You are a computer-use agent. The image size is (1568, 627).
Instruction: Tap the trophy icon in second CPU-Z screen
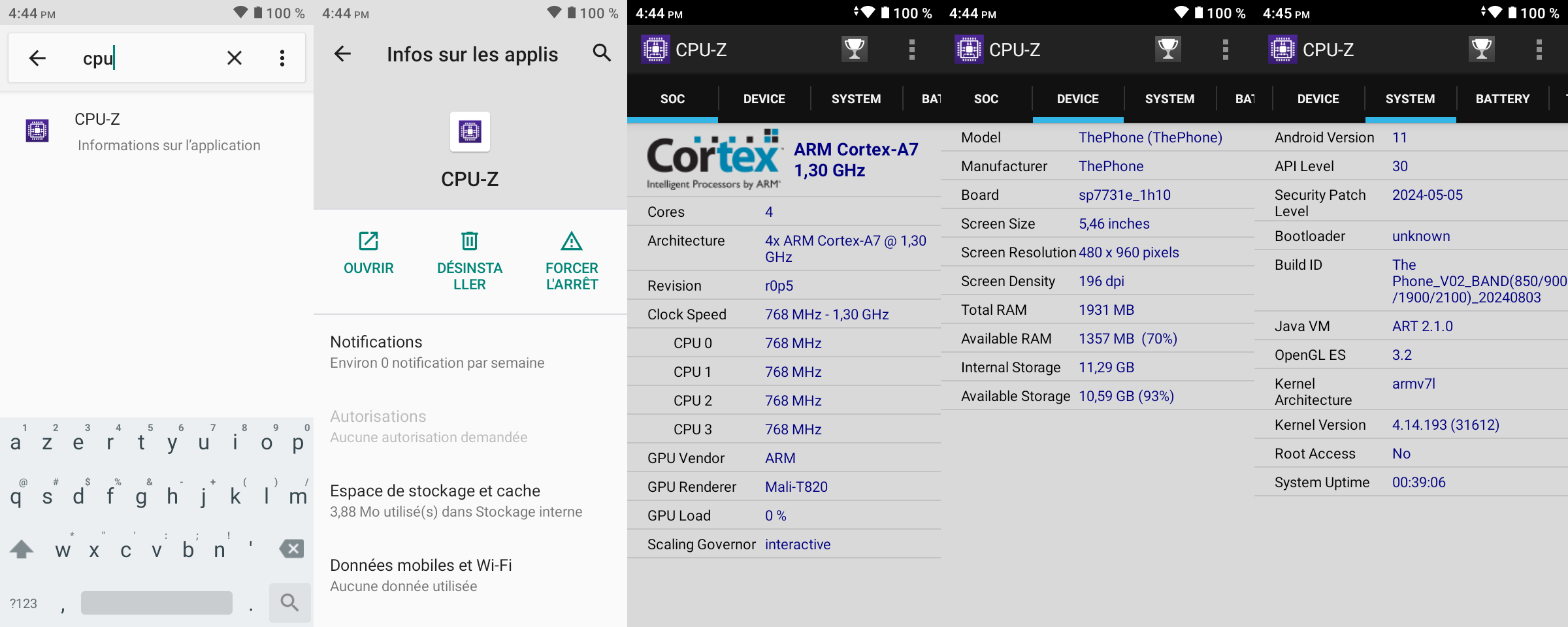[x=1168, y=49]
